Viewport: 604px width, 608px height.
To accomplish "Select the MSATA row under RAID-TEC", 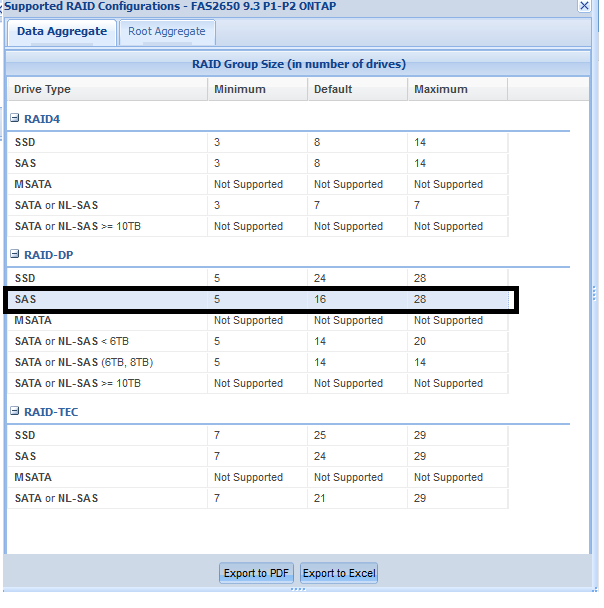I will [x=258, y=477].
